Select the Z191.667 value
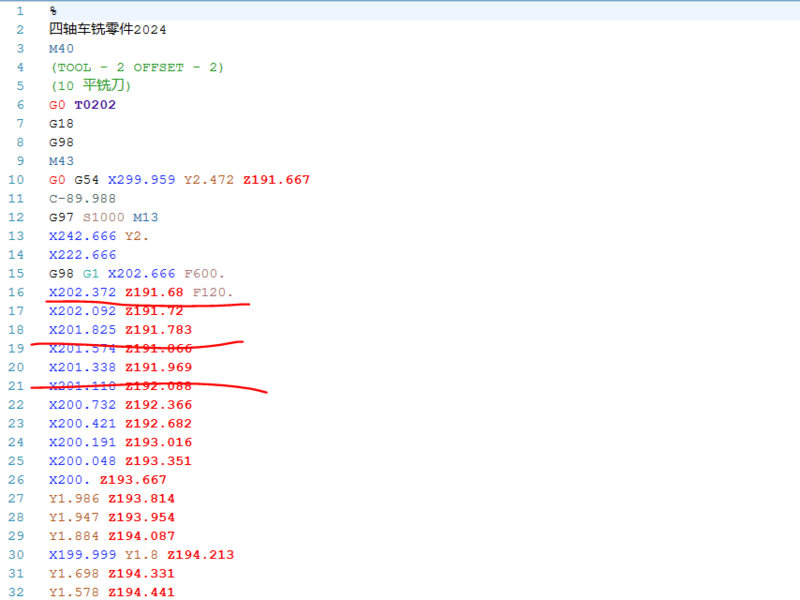The image size is (800, 600). click(277, 180)
